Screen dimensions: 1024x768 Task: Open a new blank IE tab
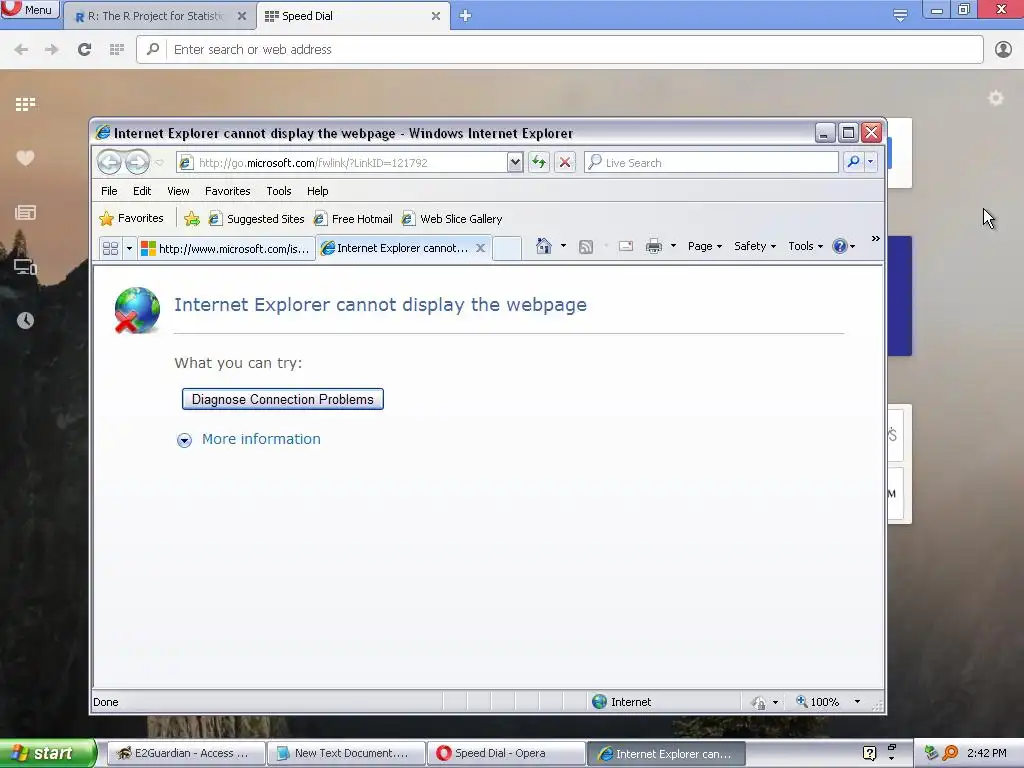point(507,248)
